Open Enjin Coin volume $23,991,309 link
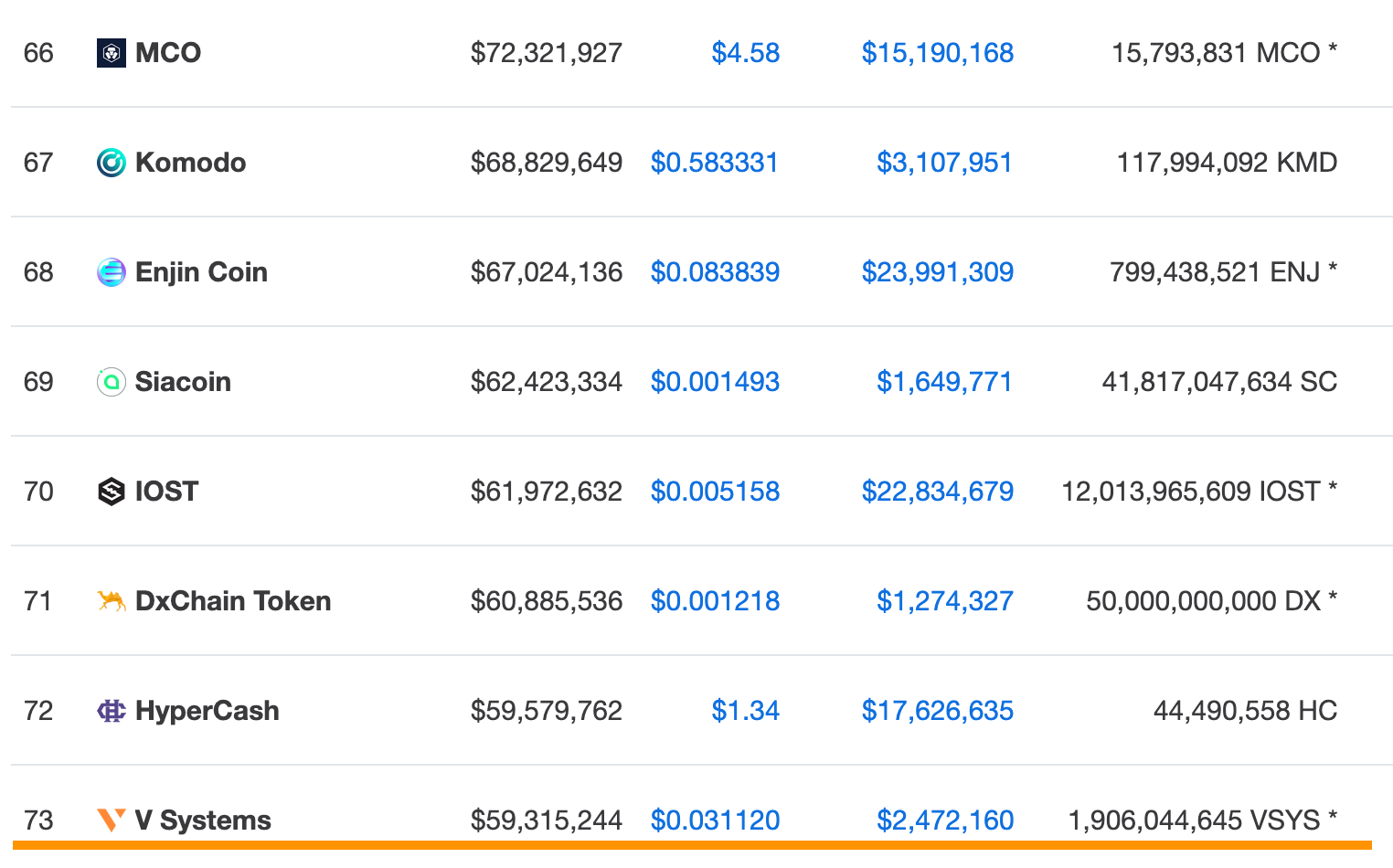Image resolution: width=1393 pixels, height=868 pixels. (938, 272)
